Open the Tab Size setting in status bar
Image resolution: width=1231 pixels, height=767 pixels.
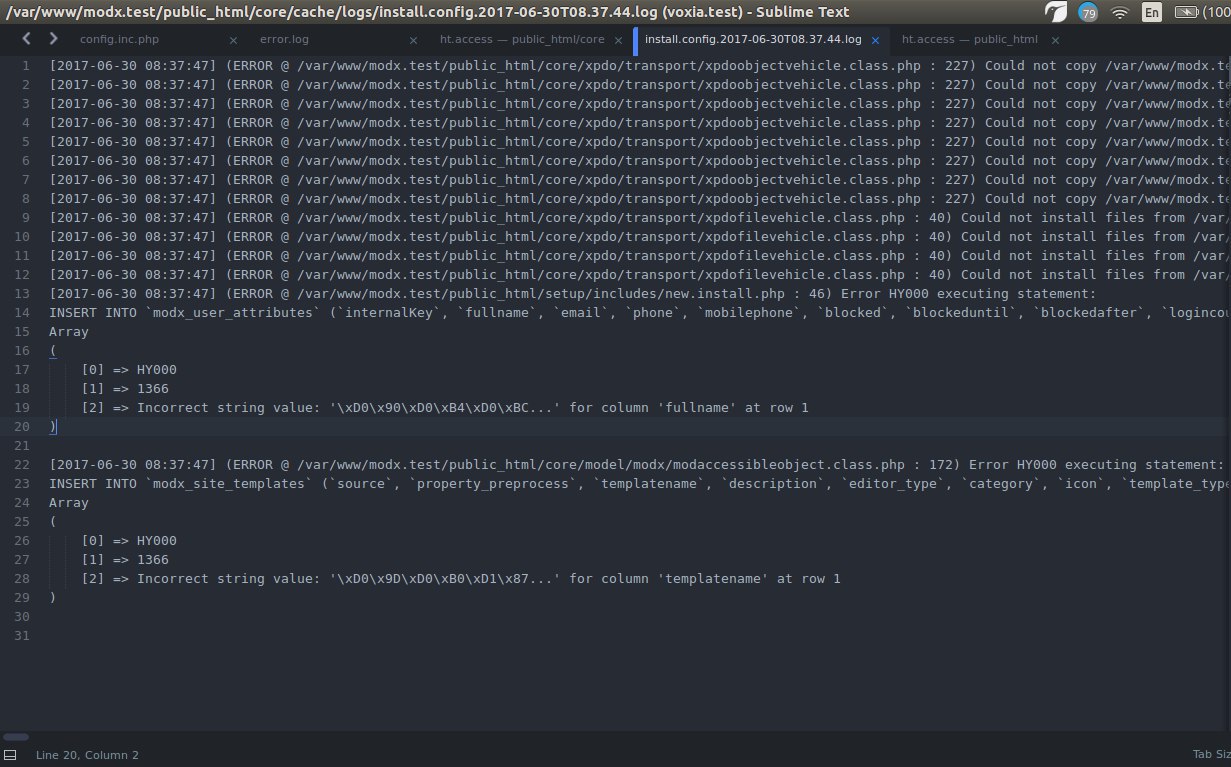[1211, 755]
